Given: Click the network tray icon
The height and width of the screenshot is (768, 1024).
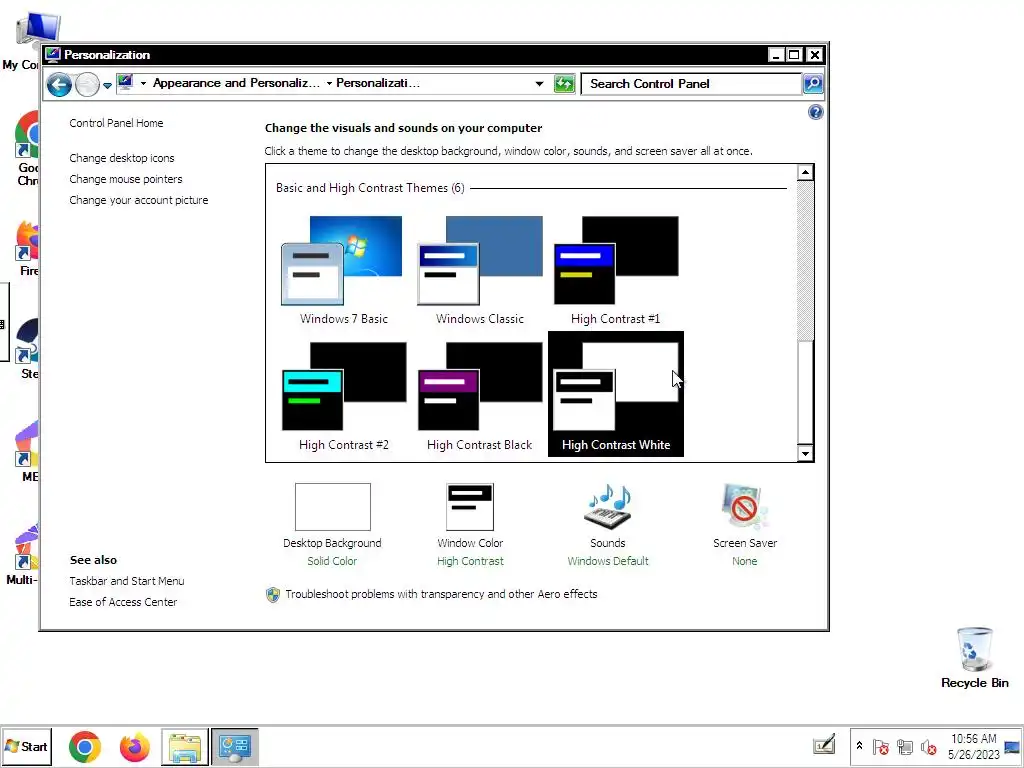Looking at the screenshot, I should pos(904,746).
